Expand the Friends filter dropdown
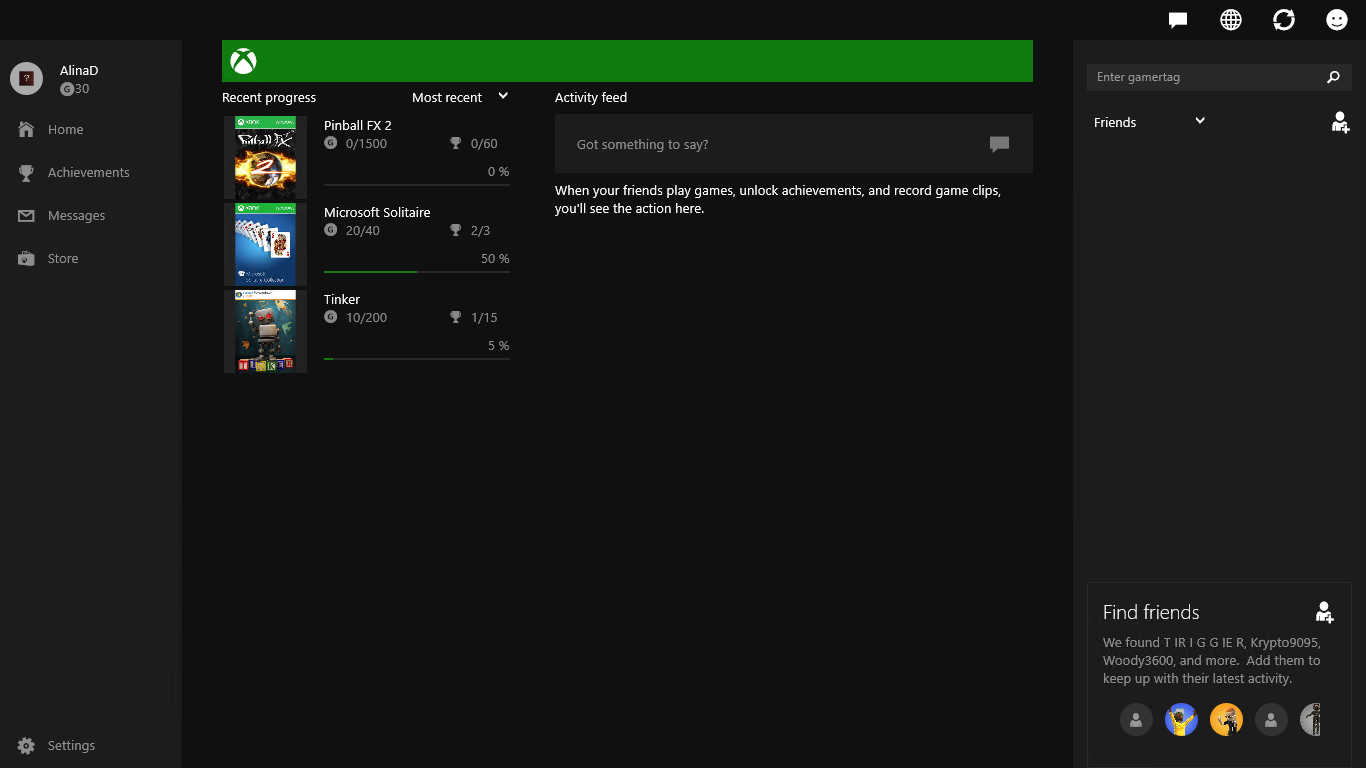 (x=1150, y=122)
